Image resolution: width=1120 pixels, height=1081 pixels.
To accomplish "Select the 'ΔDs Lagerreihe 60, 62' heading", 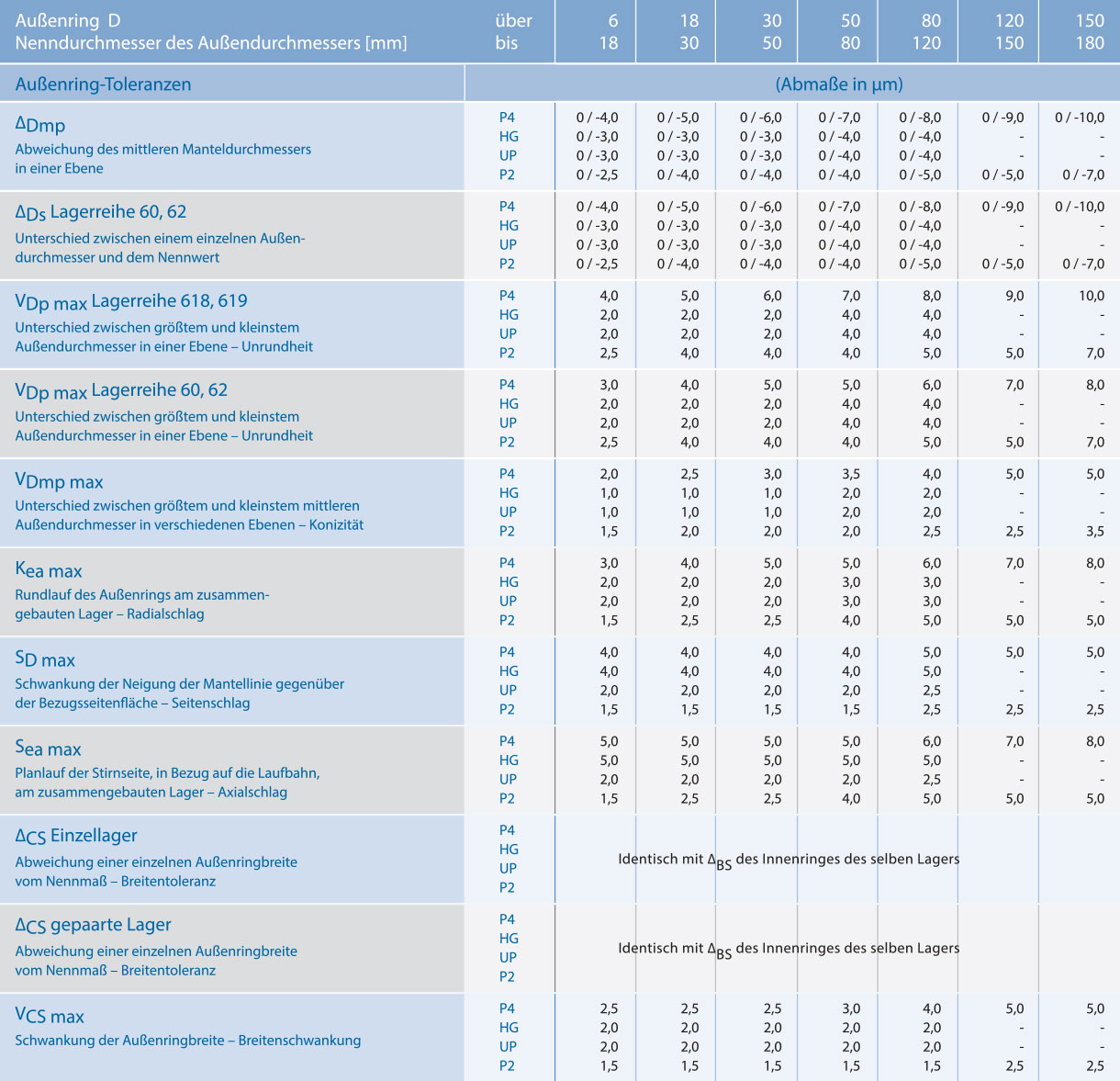I will (x=101, y=212).
